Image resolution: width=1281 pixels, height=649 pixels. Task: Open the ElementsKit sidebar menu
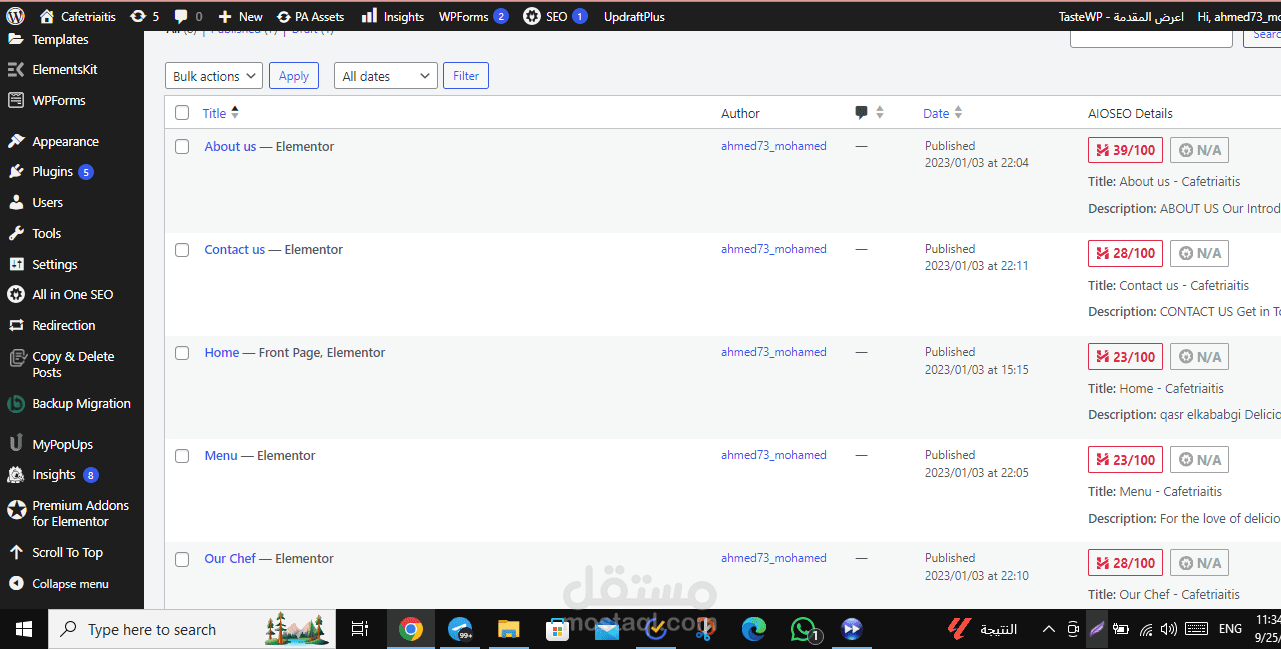[64, 69]
